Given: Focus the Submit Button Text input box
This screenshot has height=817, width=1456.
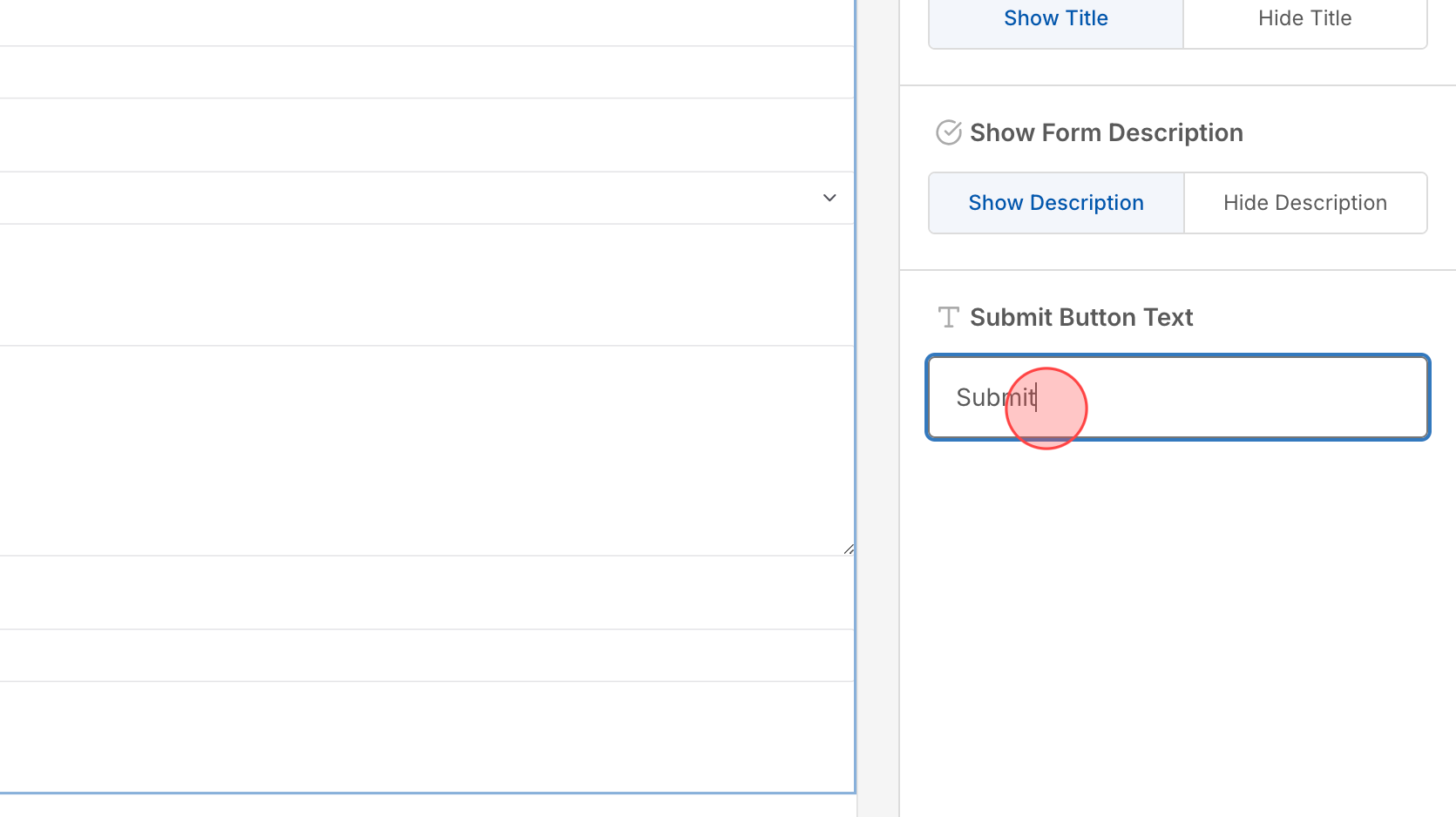Looking at the screenshot, I should point(1176,397).
